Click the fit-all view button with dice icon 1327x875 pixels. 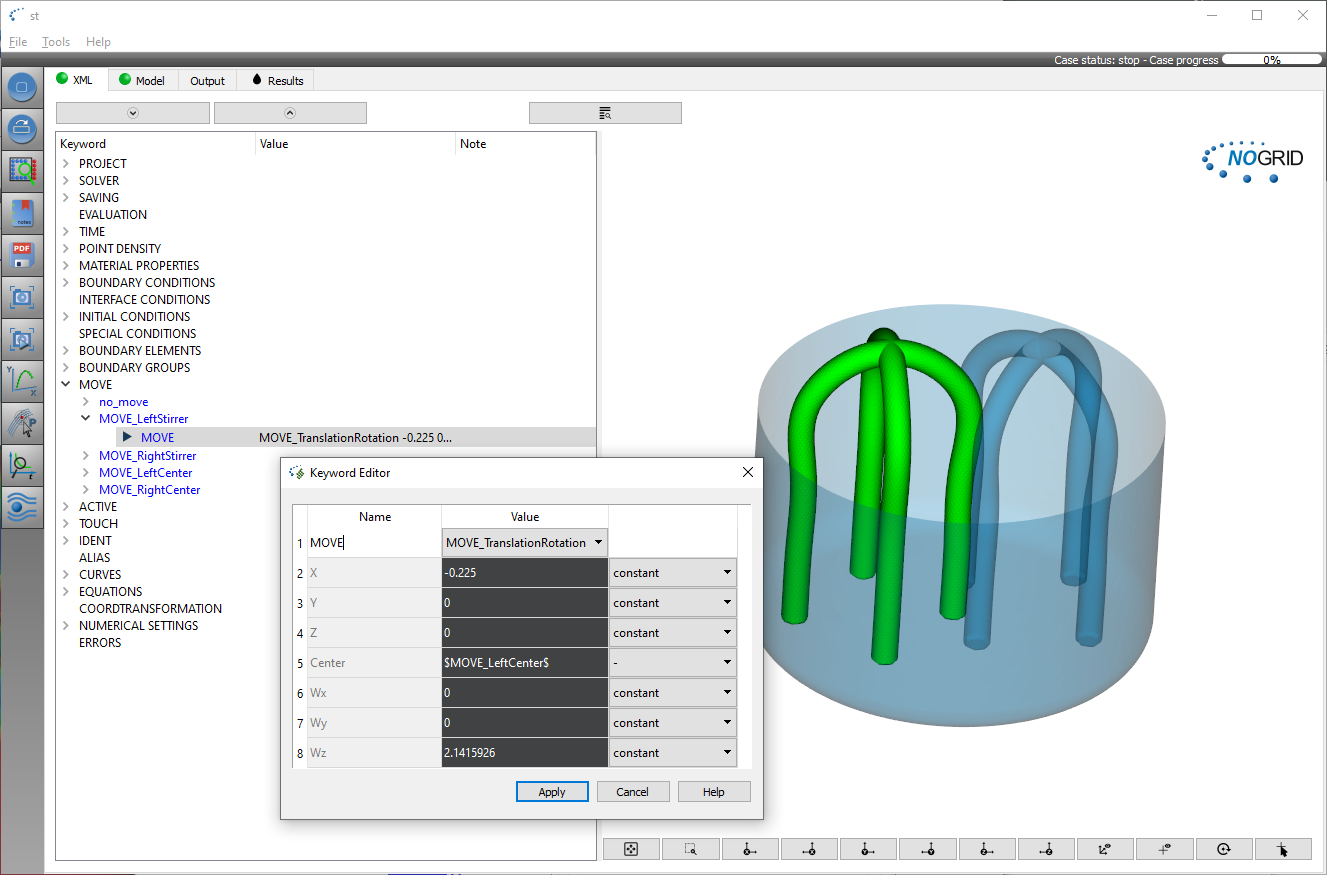(632, 849)
